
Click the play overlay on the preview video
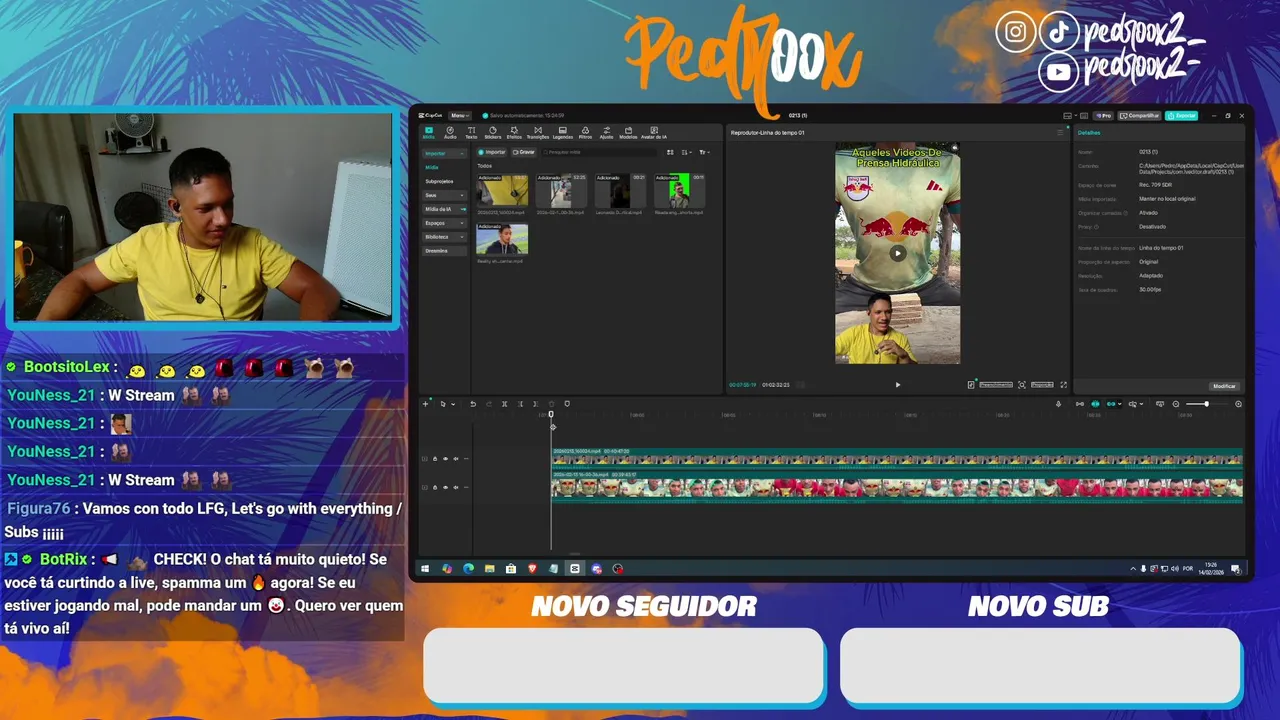(897, 253)
